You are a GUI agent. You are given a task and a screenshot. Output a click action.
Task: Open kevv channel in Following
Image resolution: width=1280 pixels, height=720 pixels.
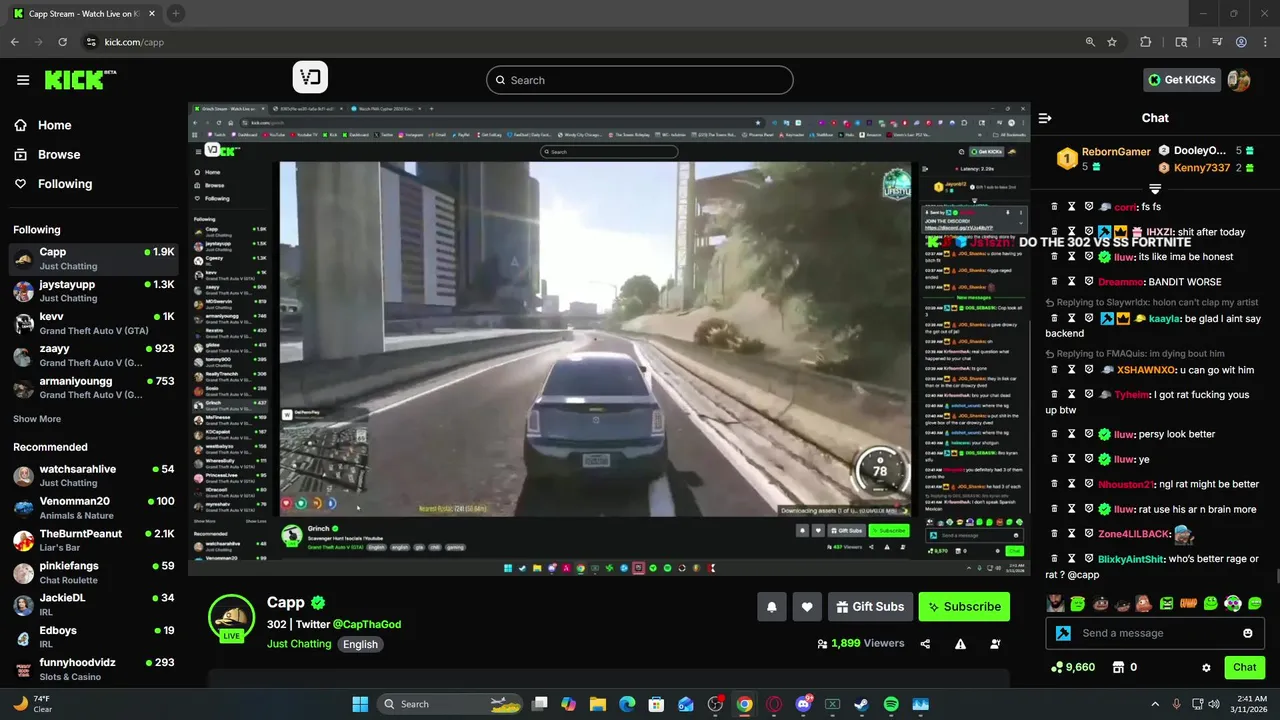(94, 323)
